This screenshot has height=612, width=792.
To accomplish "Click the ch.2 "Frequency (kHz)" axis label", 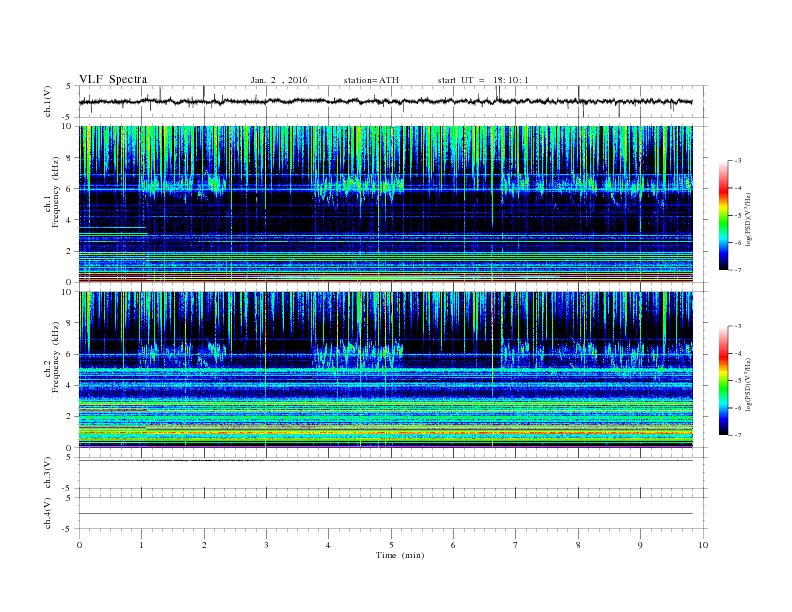I will click(56, 356).
